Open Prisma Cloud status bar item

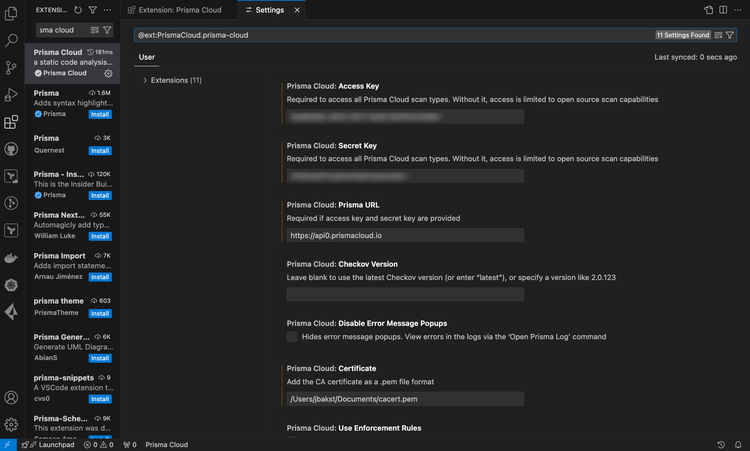(166, 445)
